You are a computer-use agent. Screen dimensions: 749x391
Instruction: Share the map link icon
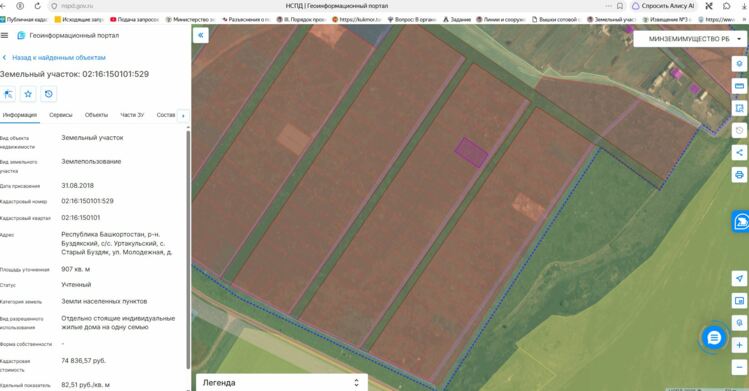739,152
